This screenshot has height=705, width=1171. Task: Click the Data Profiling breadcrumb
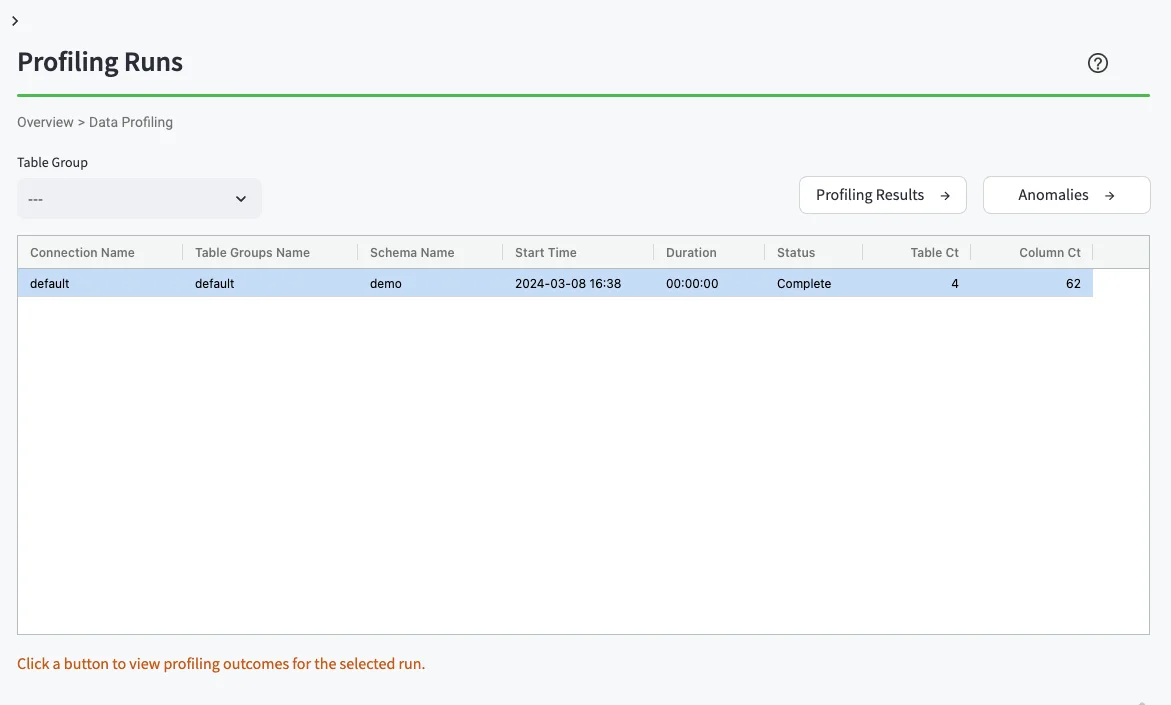click(131, 121)
